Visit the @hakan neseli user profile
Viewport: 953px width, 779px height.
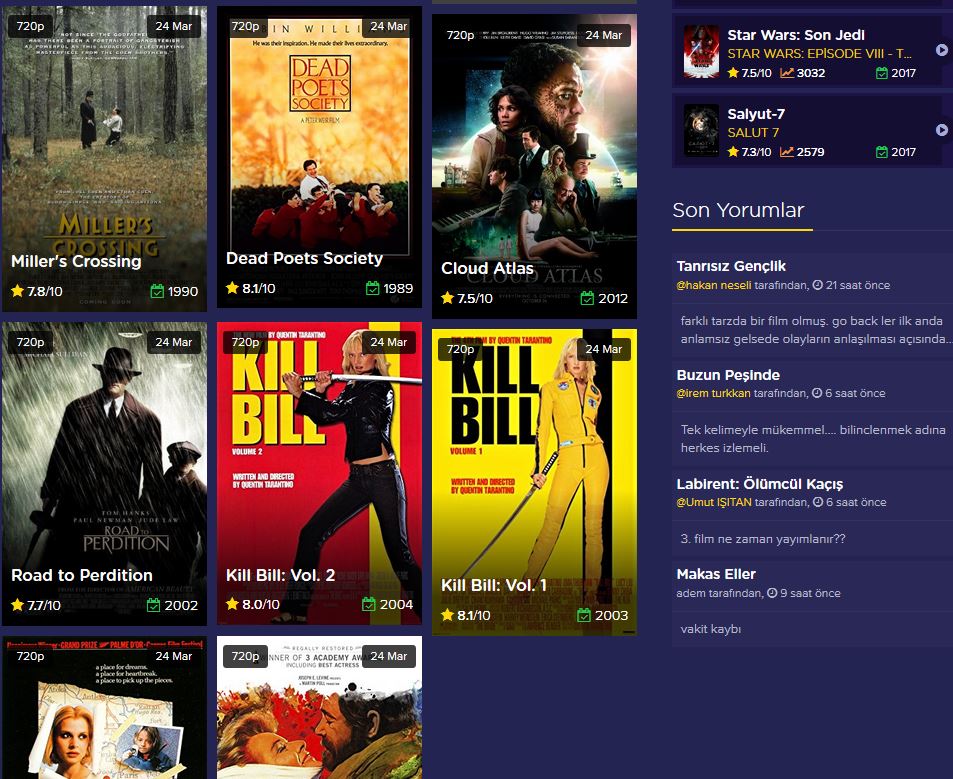click(x=714, y=285)
